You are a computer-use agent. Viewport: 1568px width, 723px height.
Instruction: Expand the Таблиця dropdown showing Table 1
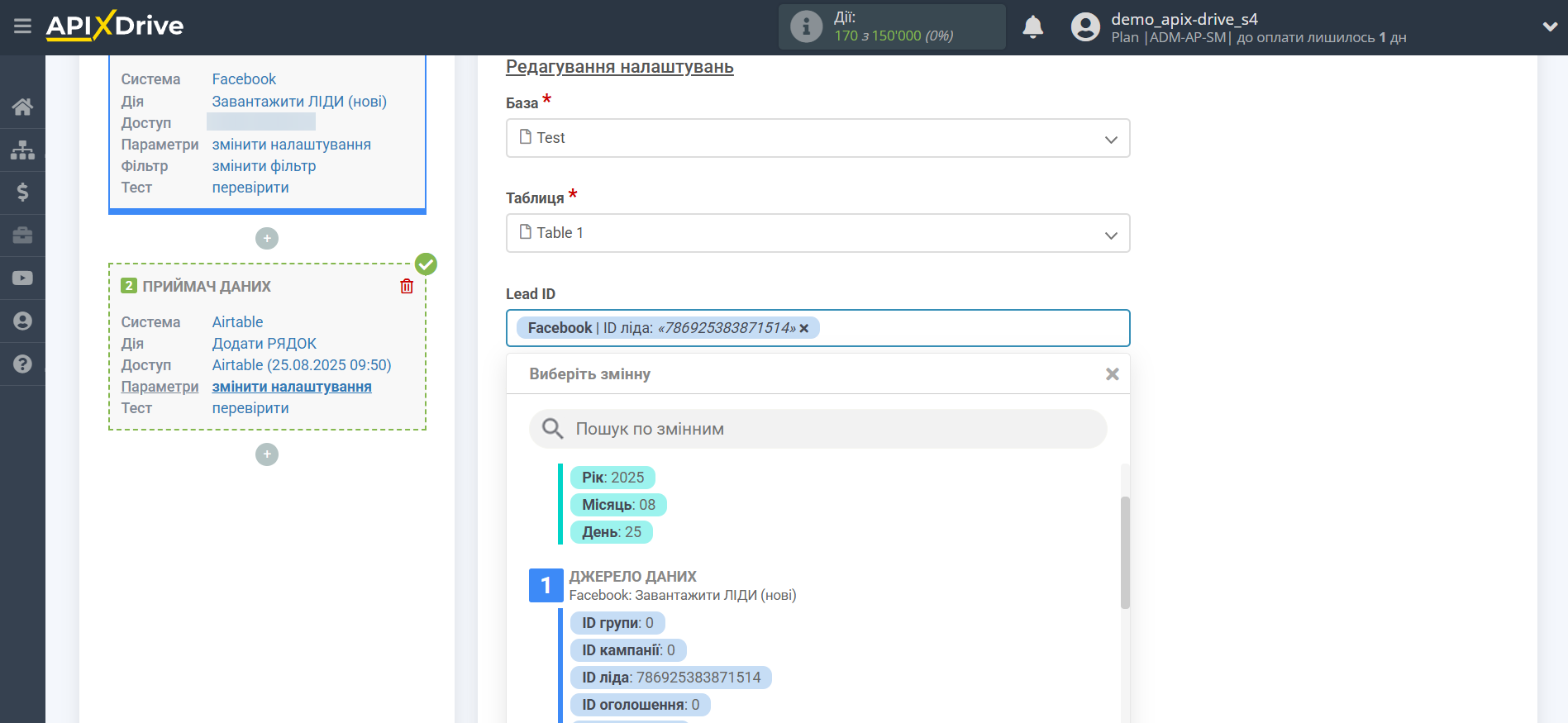click(x=817, y=233)
